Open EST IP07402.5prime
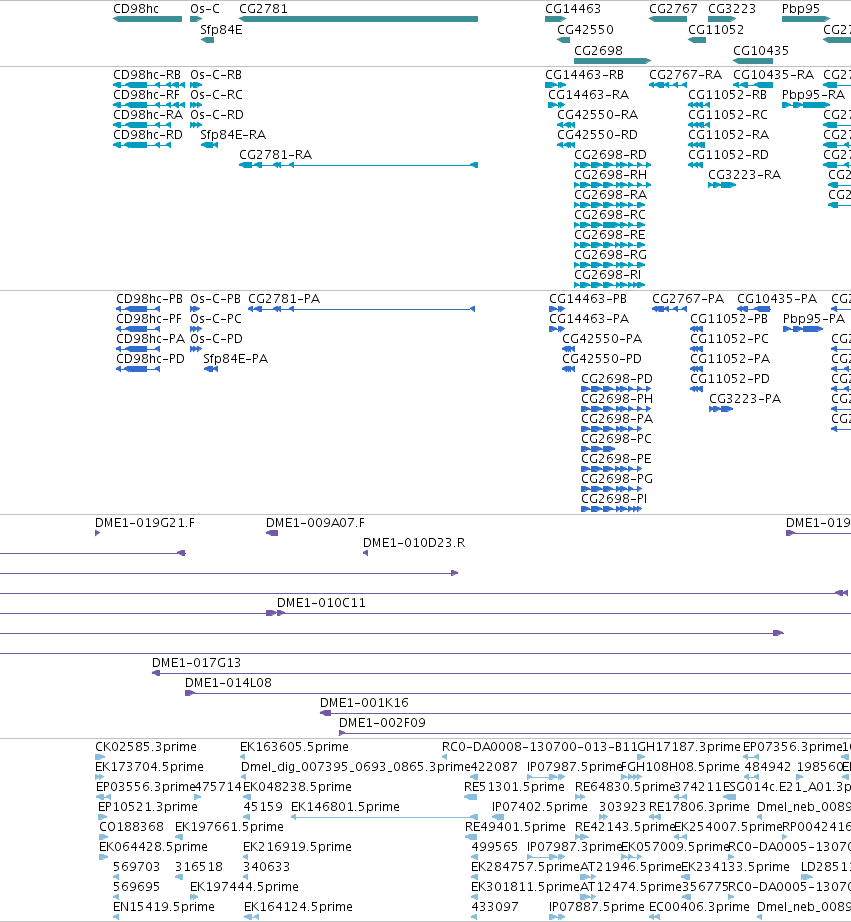 [x=498, y=817]
